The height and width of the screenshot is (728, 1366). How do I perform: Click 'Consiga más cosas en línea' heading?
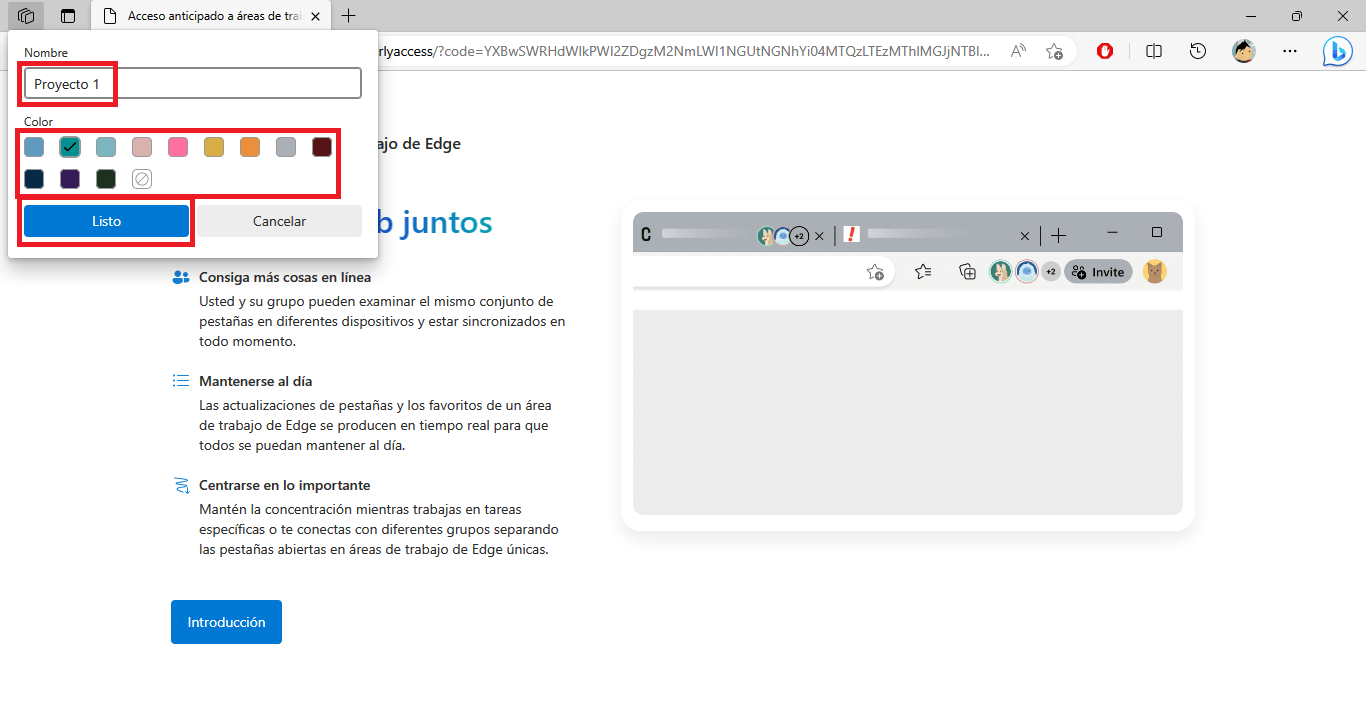click(x=285, y=277)
